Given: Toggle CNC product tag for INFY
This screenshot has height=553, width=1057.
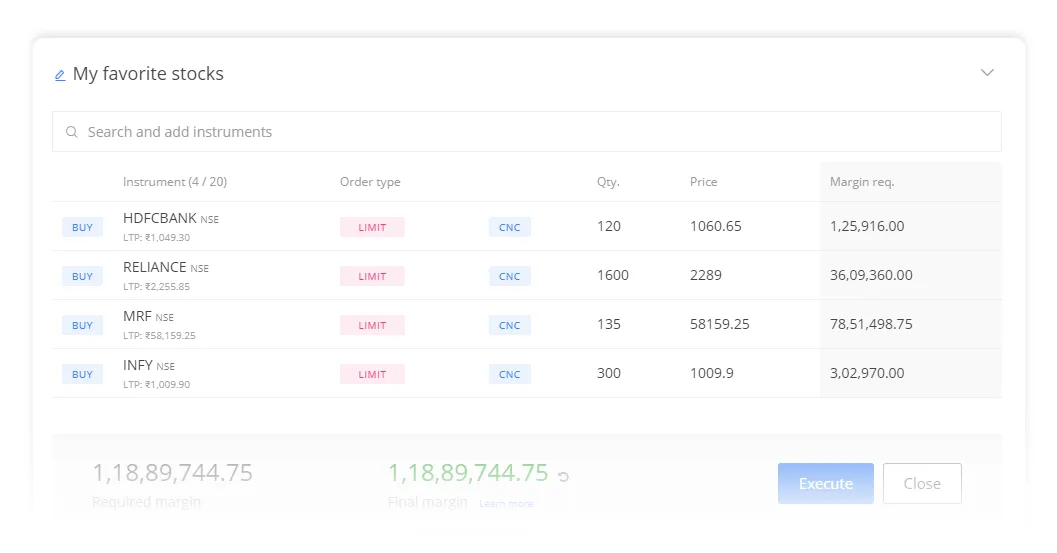Looking at the screenshot, I should (510, 374).
